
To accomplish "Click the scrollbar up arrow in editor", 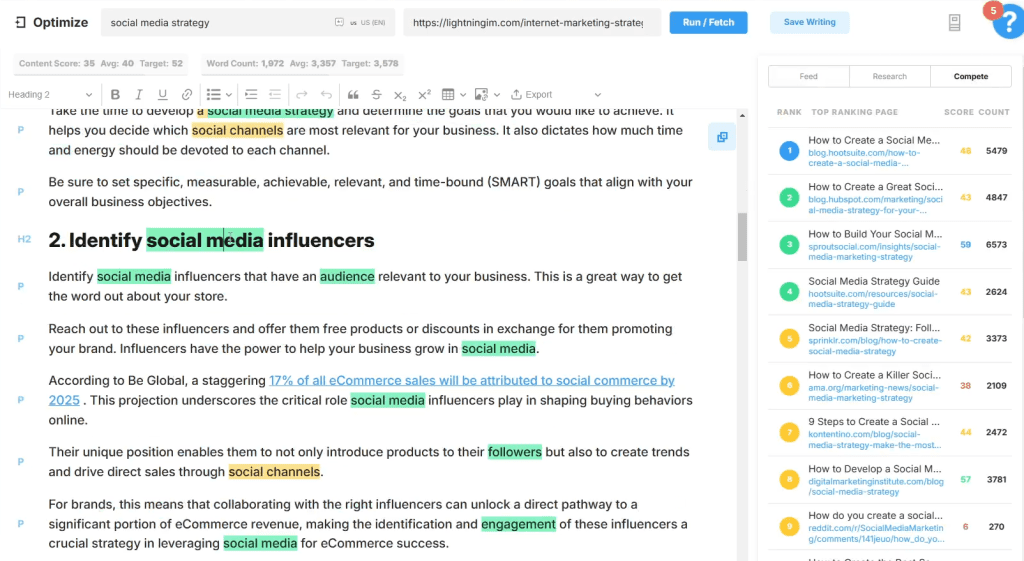I will tap(742, 116).
